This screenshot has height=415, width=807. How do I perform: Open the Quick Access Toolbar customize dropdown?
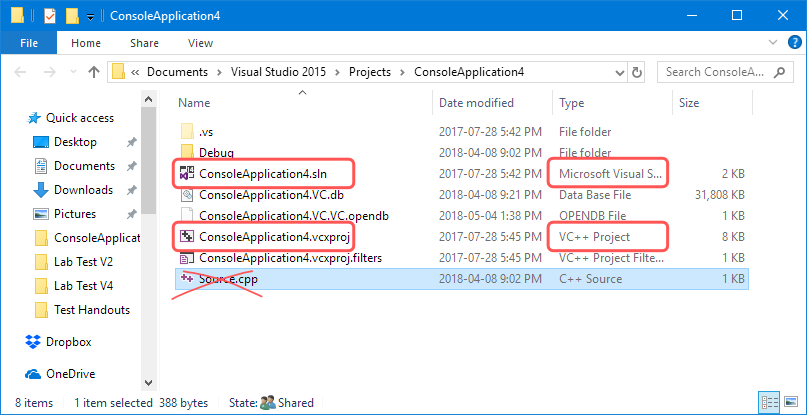[90, 16]
